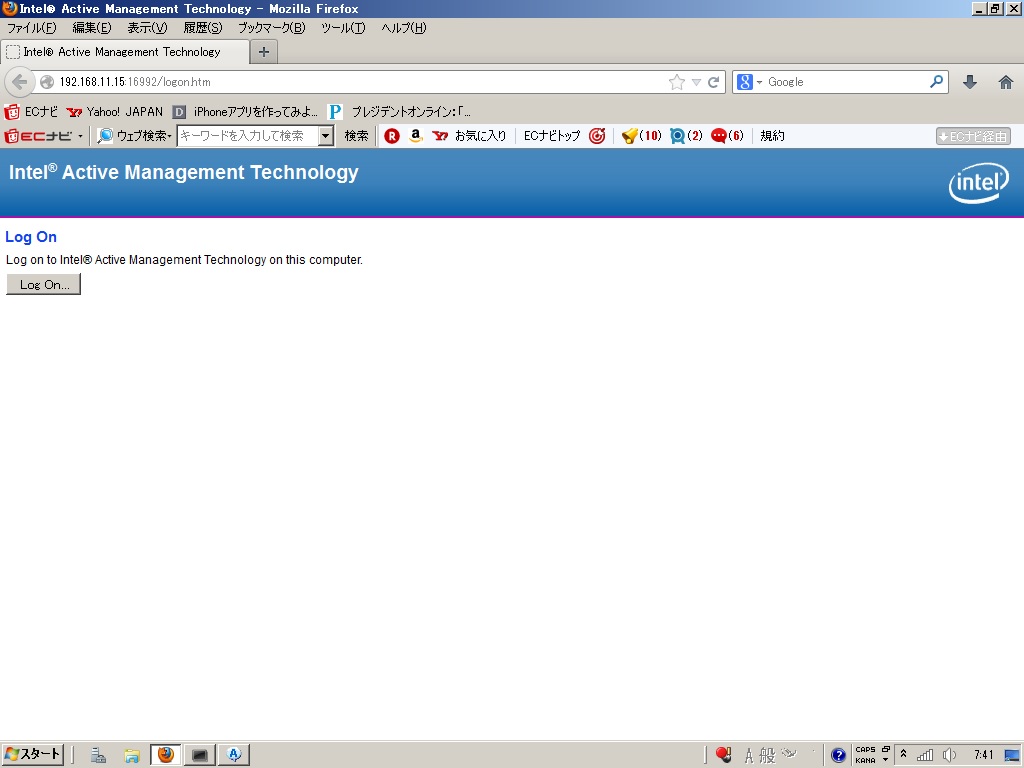Viewport: 1024px width, 768px height.
Task: Open the Yahoo! JAPAN bookmark
Action: pos(115,112)
